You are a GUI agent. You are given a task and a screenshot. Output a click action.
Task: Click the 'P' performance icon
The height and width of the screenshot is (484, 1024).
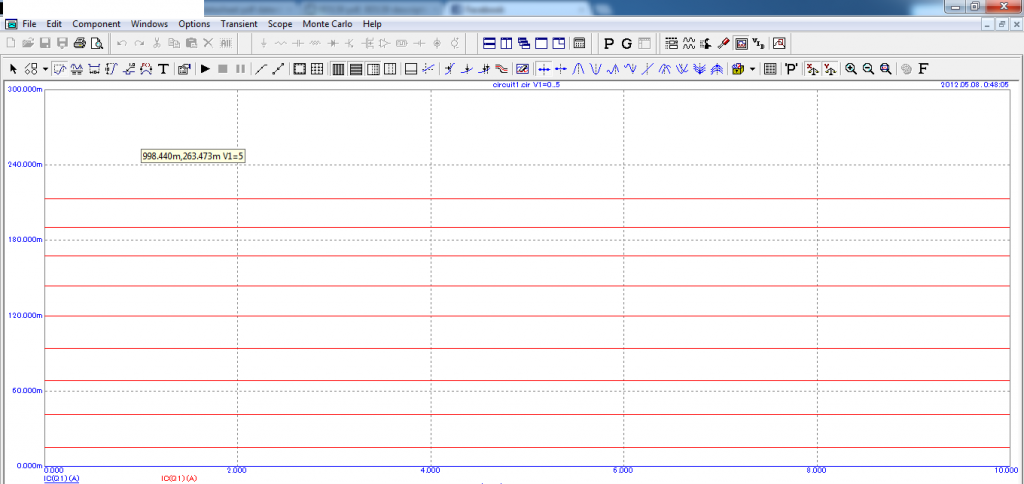tap(792, 69)
